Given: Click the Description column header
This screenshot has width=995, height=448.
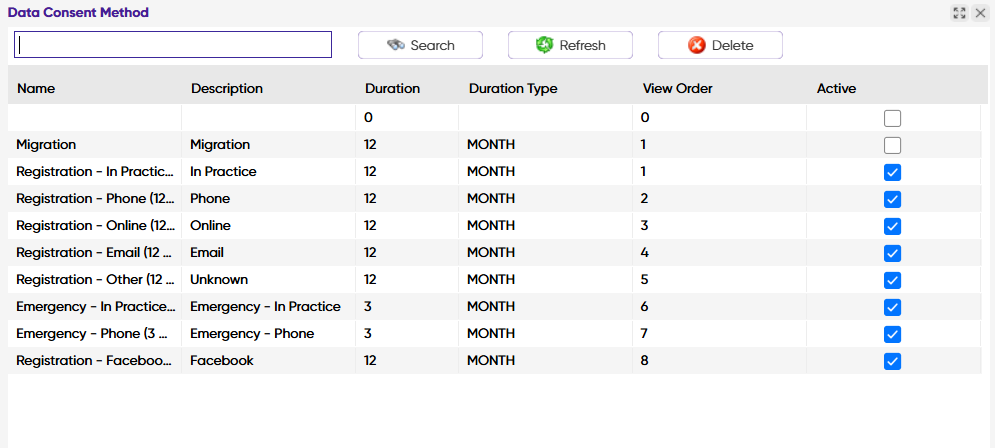Looking at the screenshot, I should tap(226, 89).
